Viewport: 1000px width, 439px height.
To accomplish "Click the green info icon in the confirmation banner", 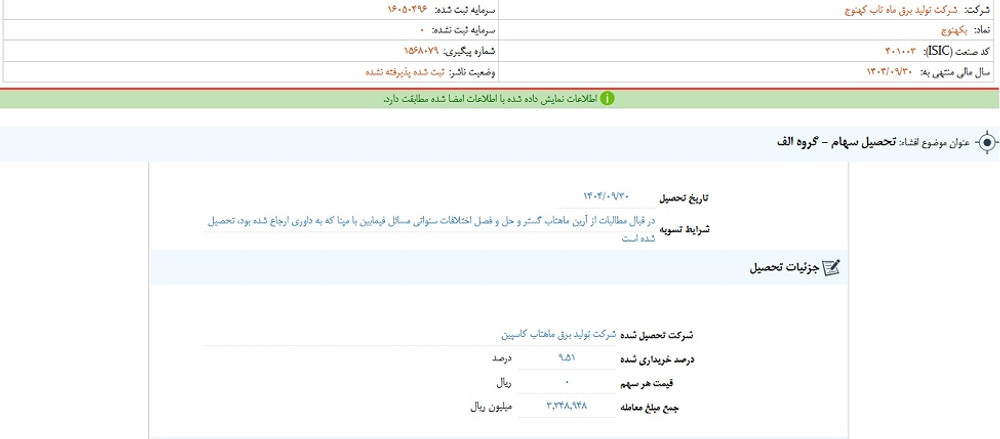I will click(607, 99).
